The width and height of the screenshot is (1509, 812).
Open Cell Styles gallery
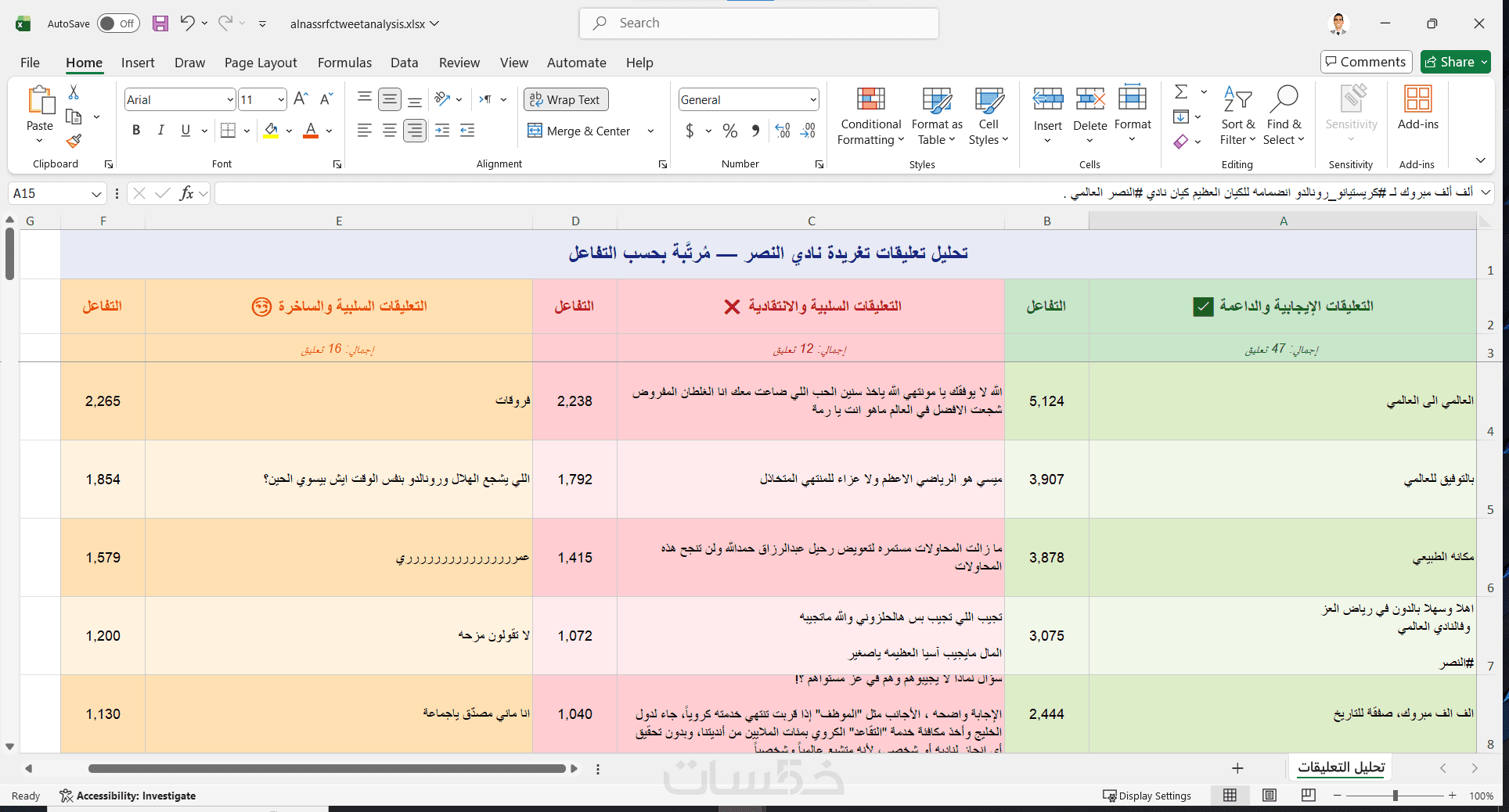989,116
